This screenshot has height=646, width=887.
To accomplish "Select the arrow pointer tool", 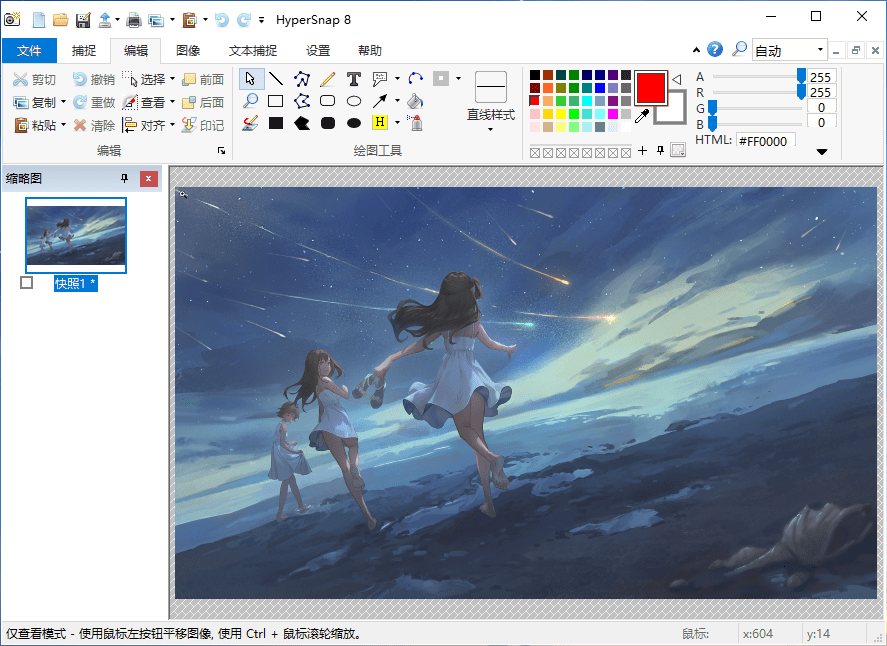I will (x=251, y=79).
